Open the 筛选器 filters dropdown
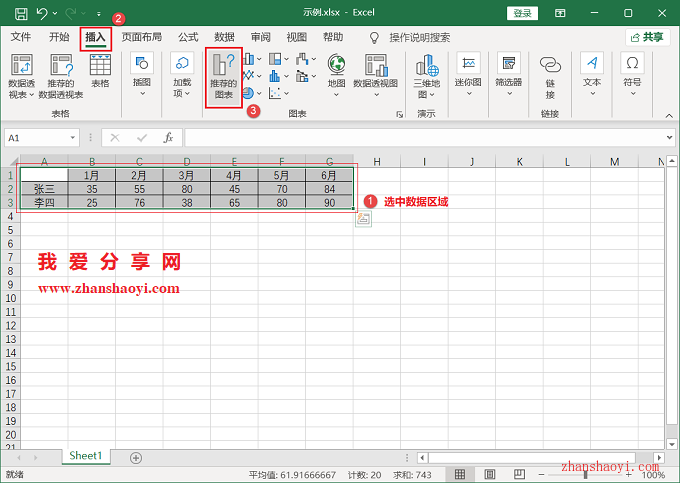The image size is (680, 483). 509,74
